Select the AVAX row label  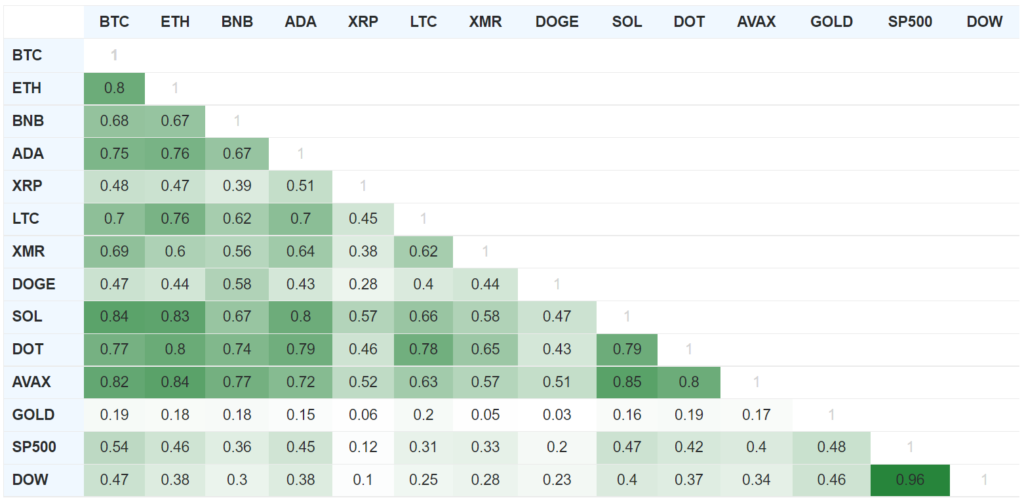pos(34,381)
